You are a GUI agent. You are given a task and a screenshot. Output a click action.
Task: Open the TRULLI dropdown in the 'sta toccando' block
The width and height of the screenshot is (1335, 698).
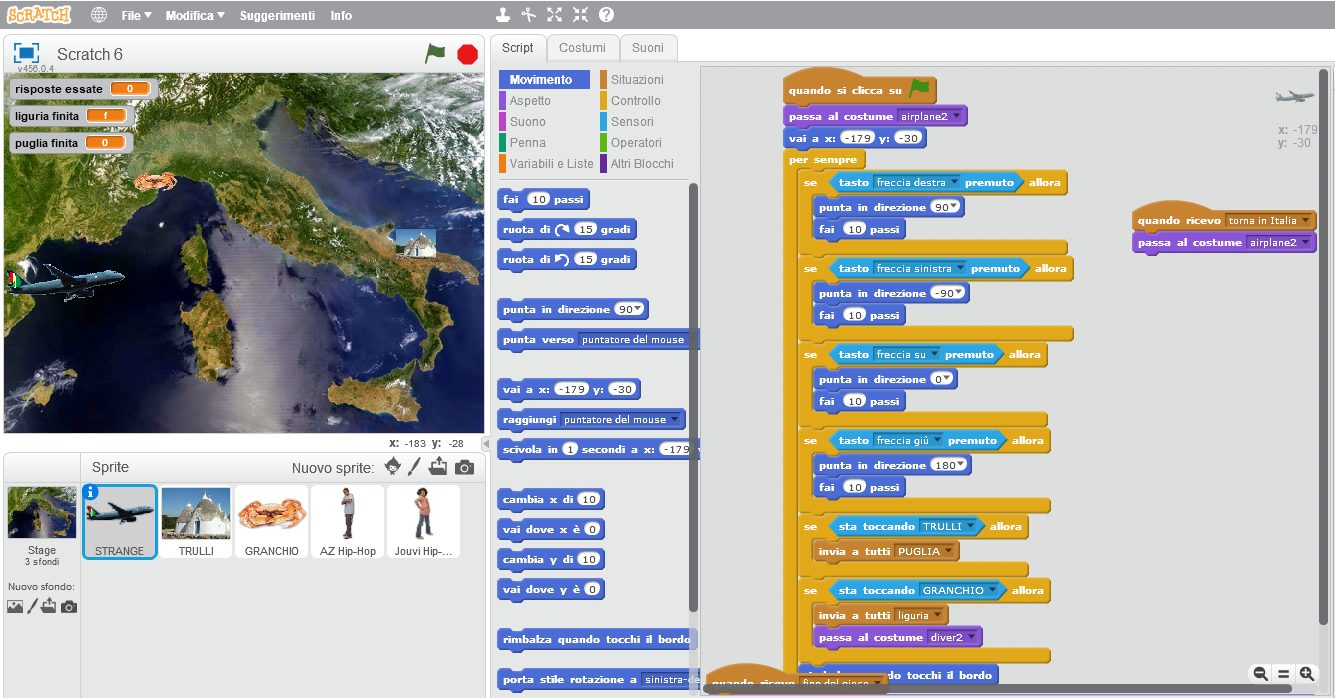[970, 526]
